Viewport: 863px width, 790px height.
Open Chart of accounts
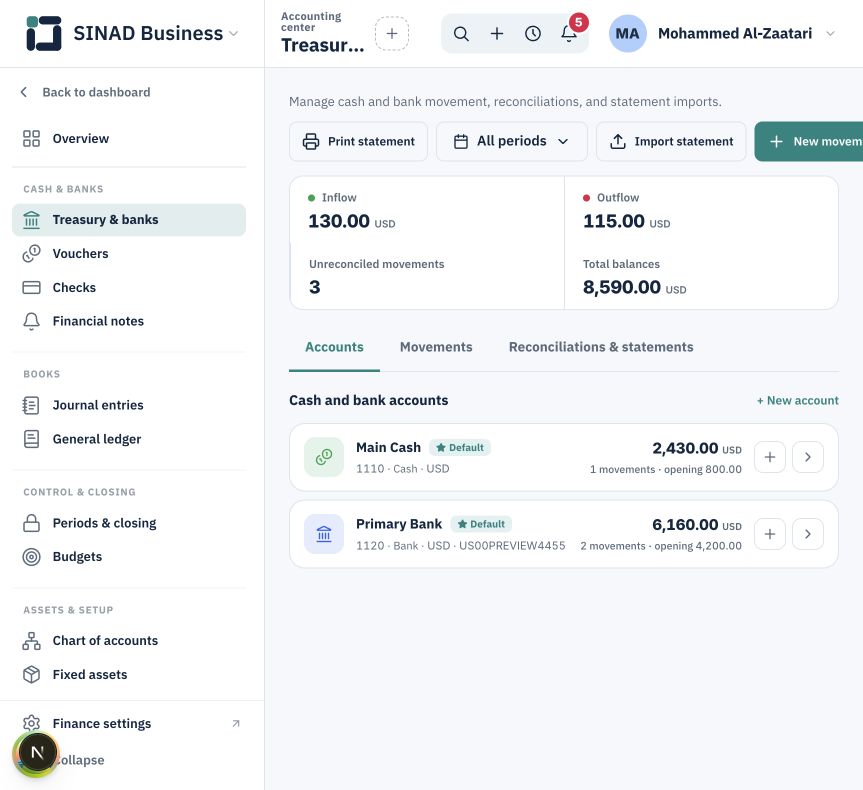pyautogui.click(x=129, y=641)
